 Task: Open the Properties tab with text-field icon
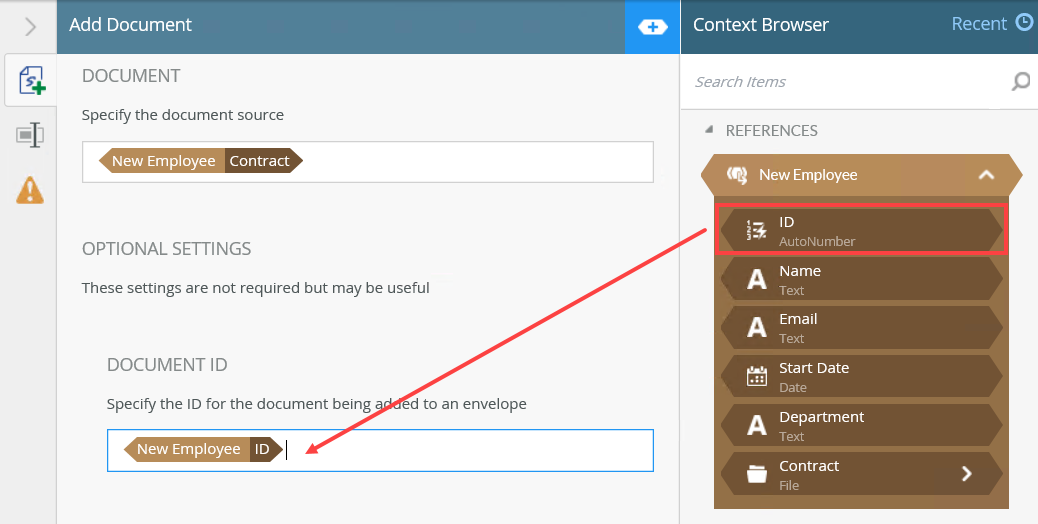30,136
